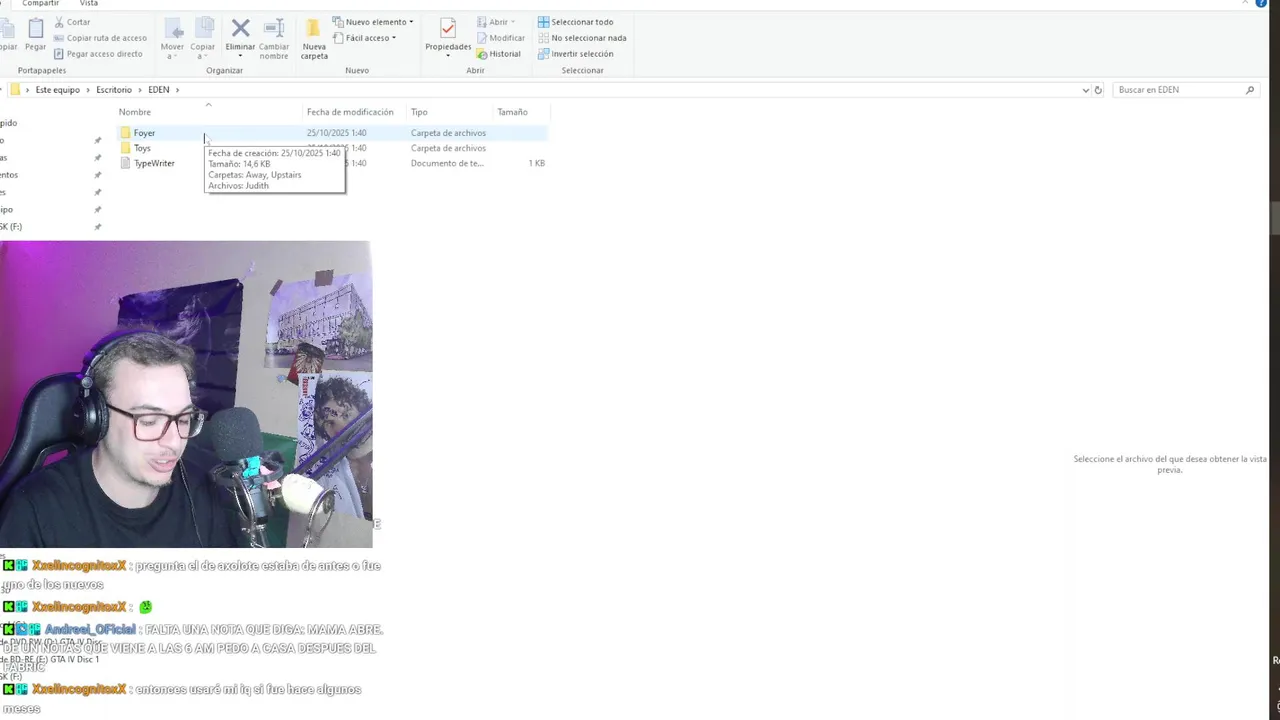1280x720 pixels.
Task: Expand the chevron after EDEN in path
Action: pos(177,90)
